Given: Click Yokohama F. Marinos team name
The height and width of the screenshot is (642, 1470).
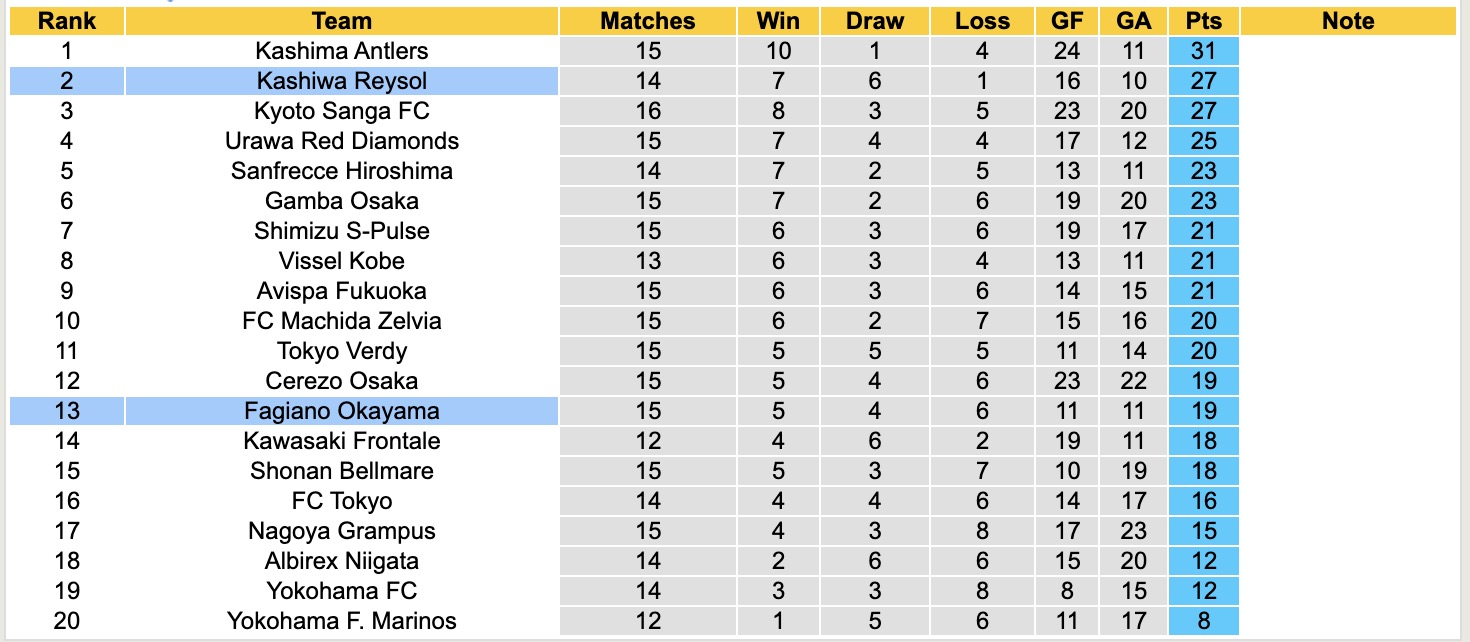Looking at the screenshot, I should click(x=341, y=621).
